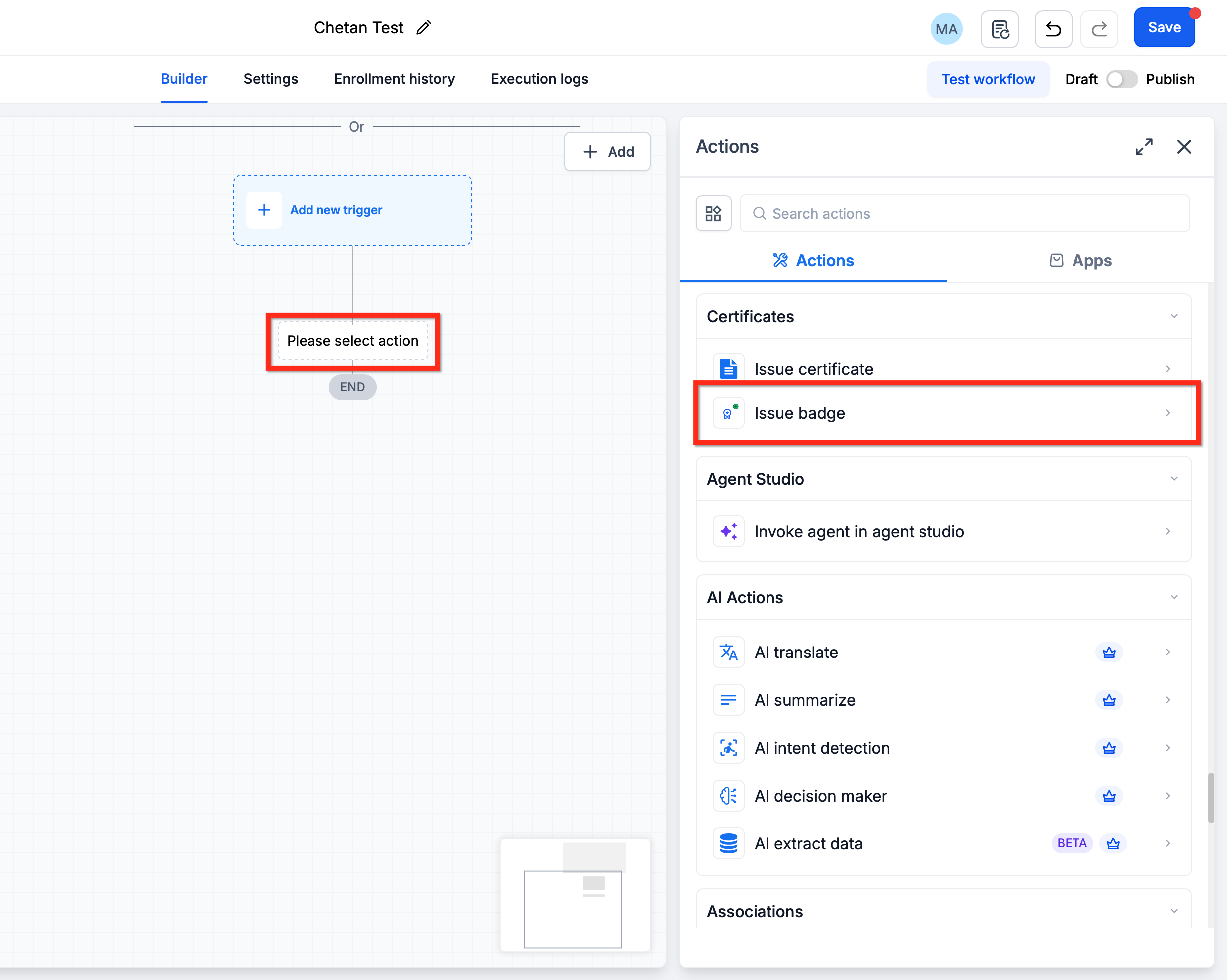Click the AI intent detection icon

729,748
